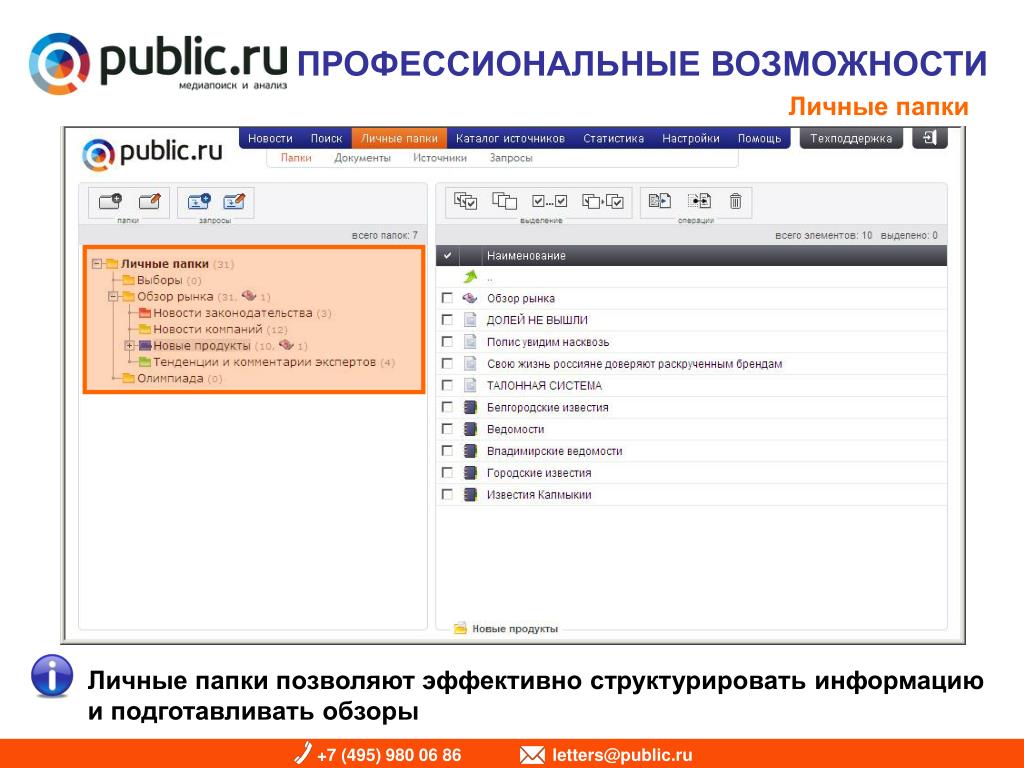Open the Статистика tab
Screen dimensions: 1024x768
pyautogui.click(x=613, y=138)
